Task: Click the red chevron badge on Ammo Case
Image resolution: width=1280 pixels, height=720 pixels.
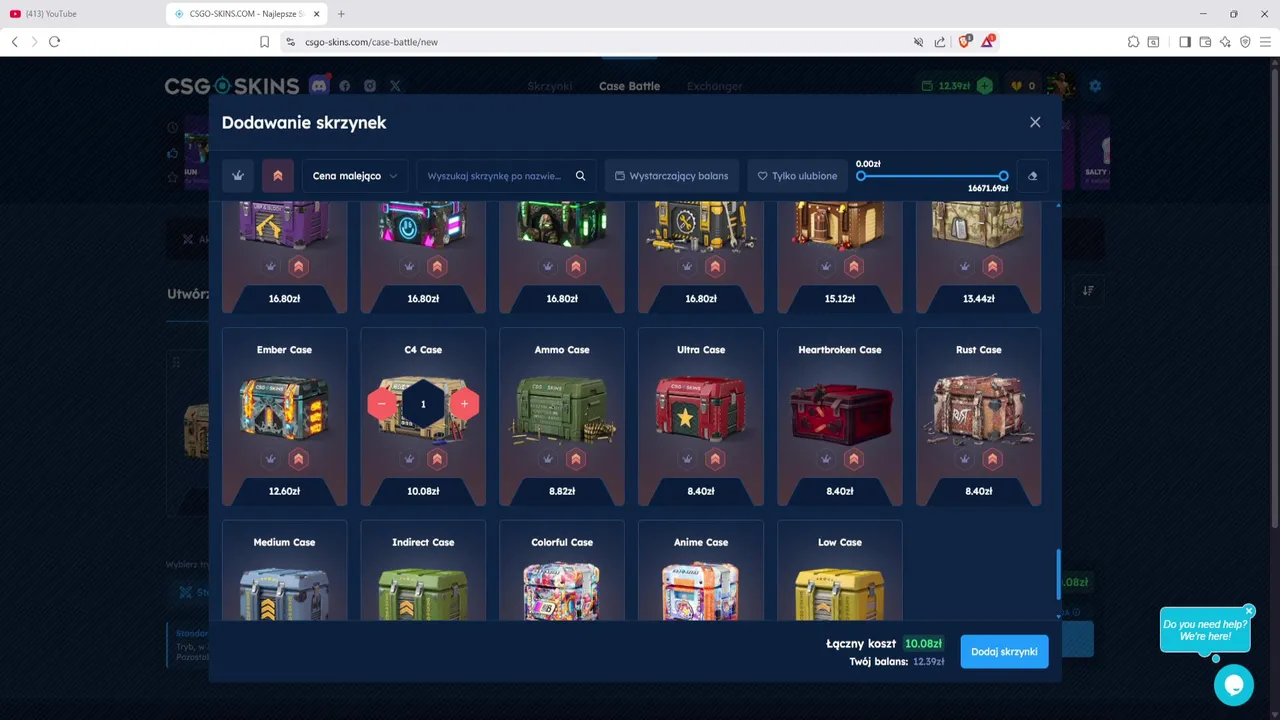Action: [576, 459]
